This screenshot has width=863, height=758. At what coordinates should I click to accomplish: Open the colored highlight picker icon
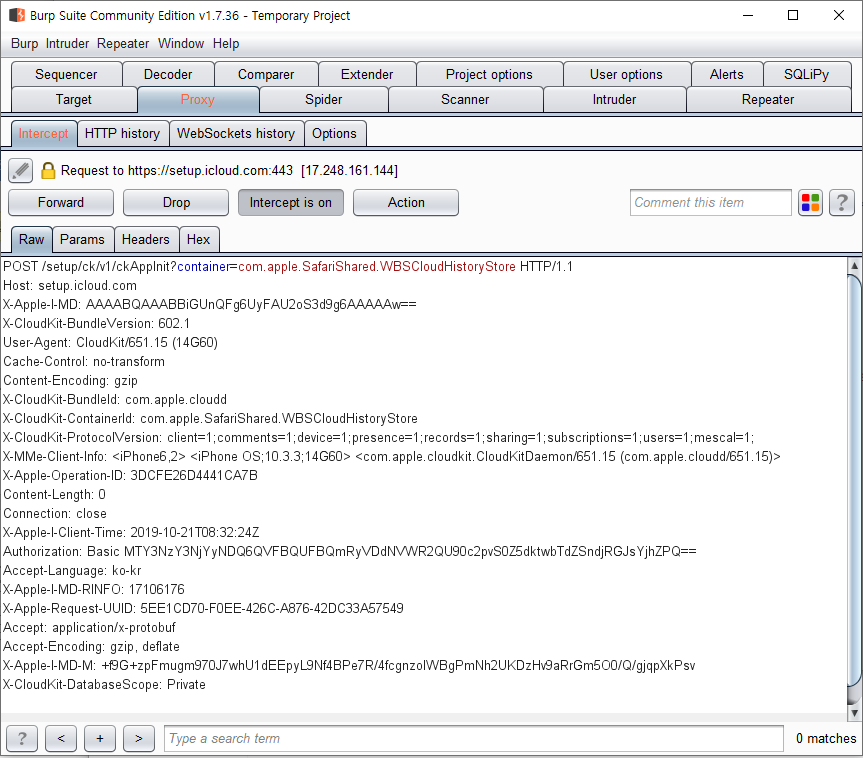(810, 203)
